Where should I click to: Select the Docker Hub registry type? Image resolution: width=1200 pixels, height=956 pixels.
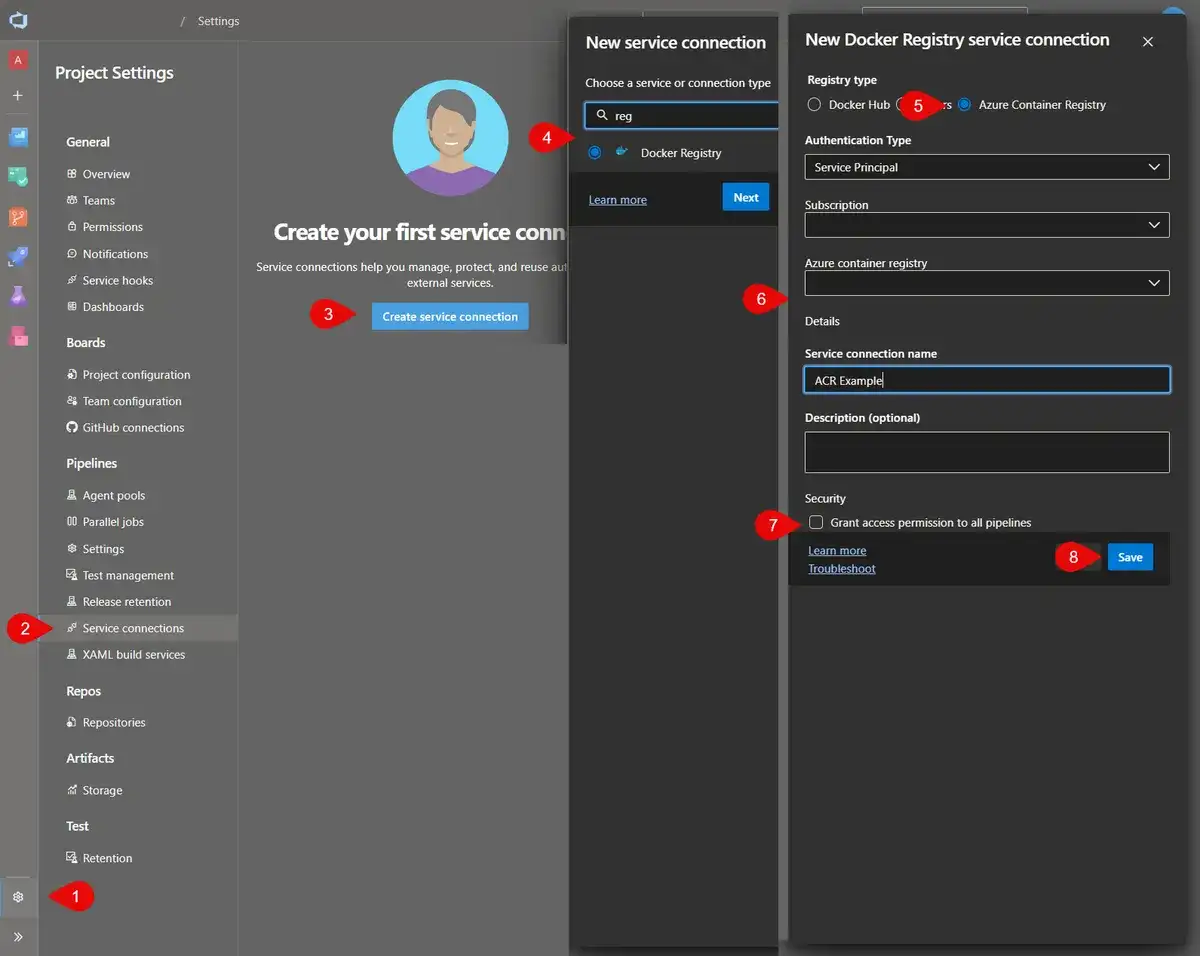815,104
